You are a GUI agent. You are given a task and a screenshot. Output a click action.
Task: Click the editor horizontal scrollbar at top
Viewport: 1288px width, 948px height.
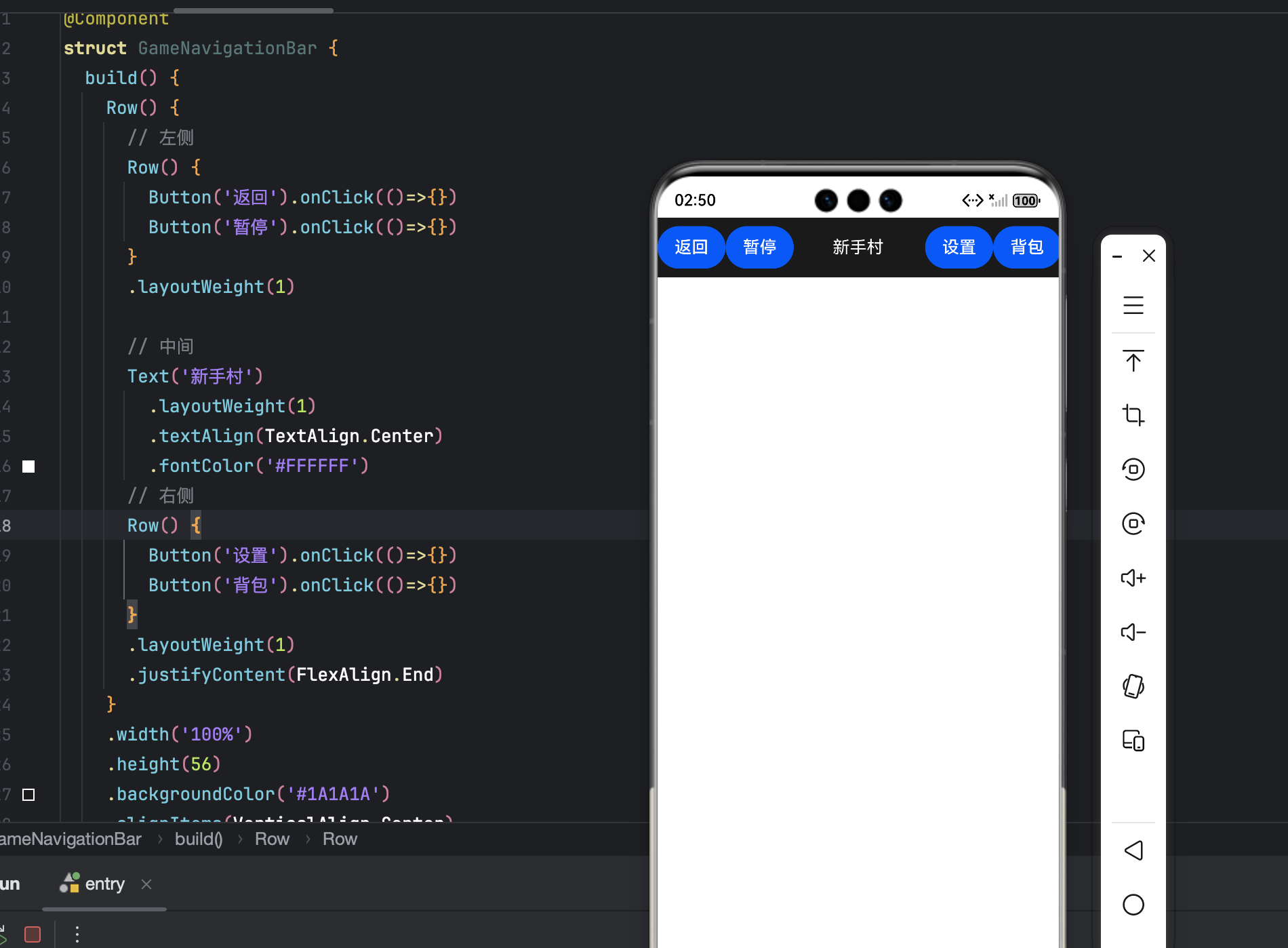click(x=254, y=10)
